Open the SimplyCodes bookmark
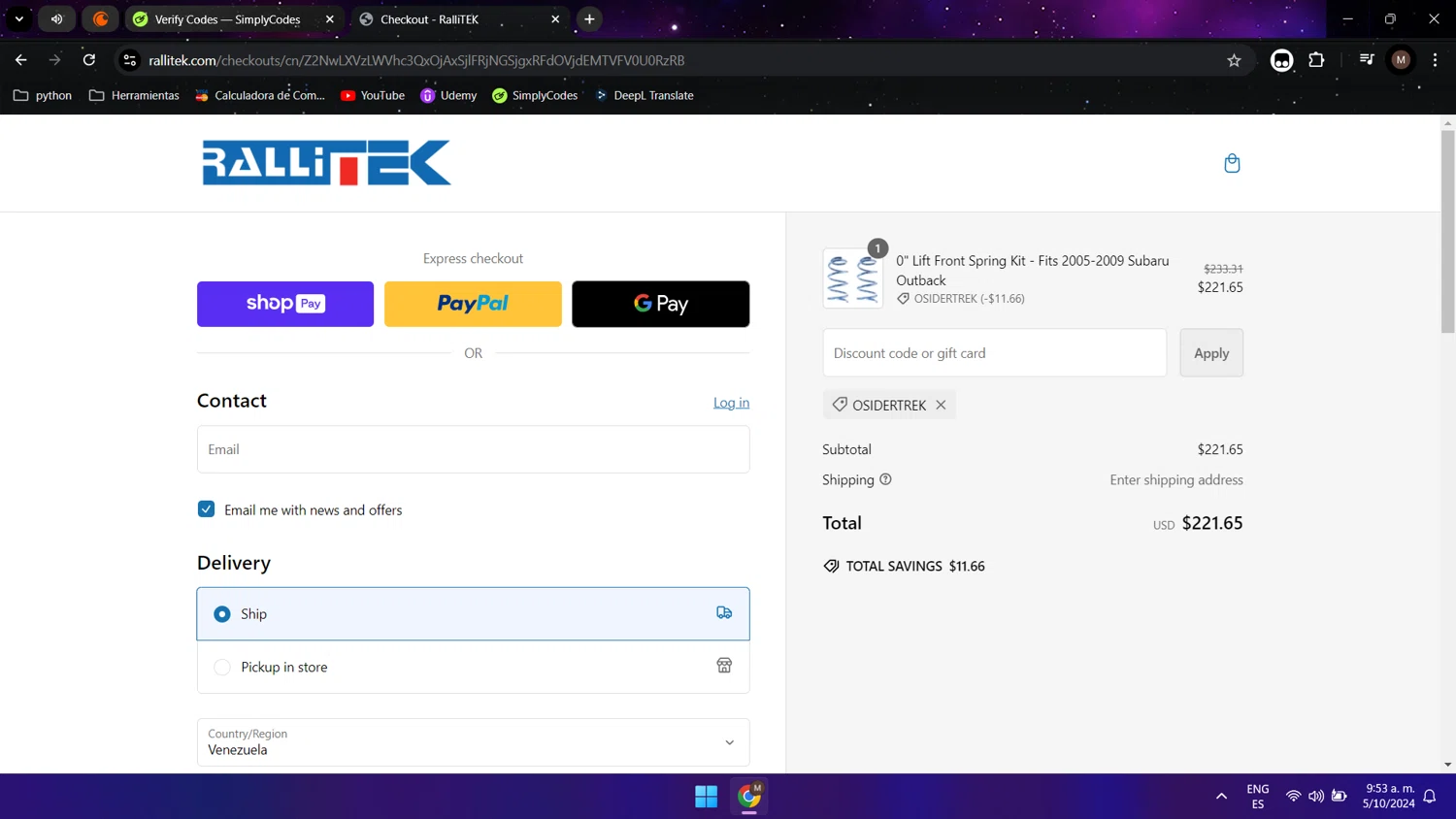The image size is (1456, 819). 535,95
